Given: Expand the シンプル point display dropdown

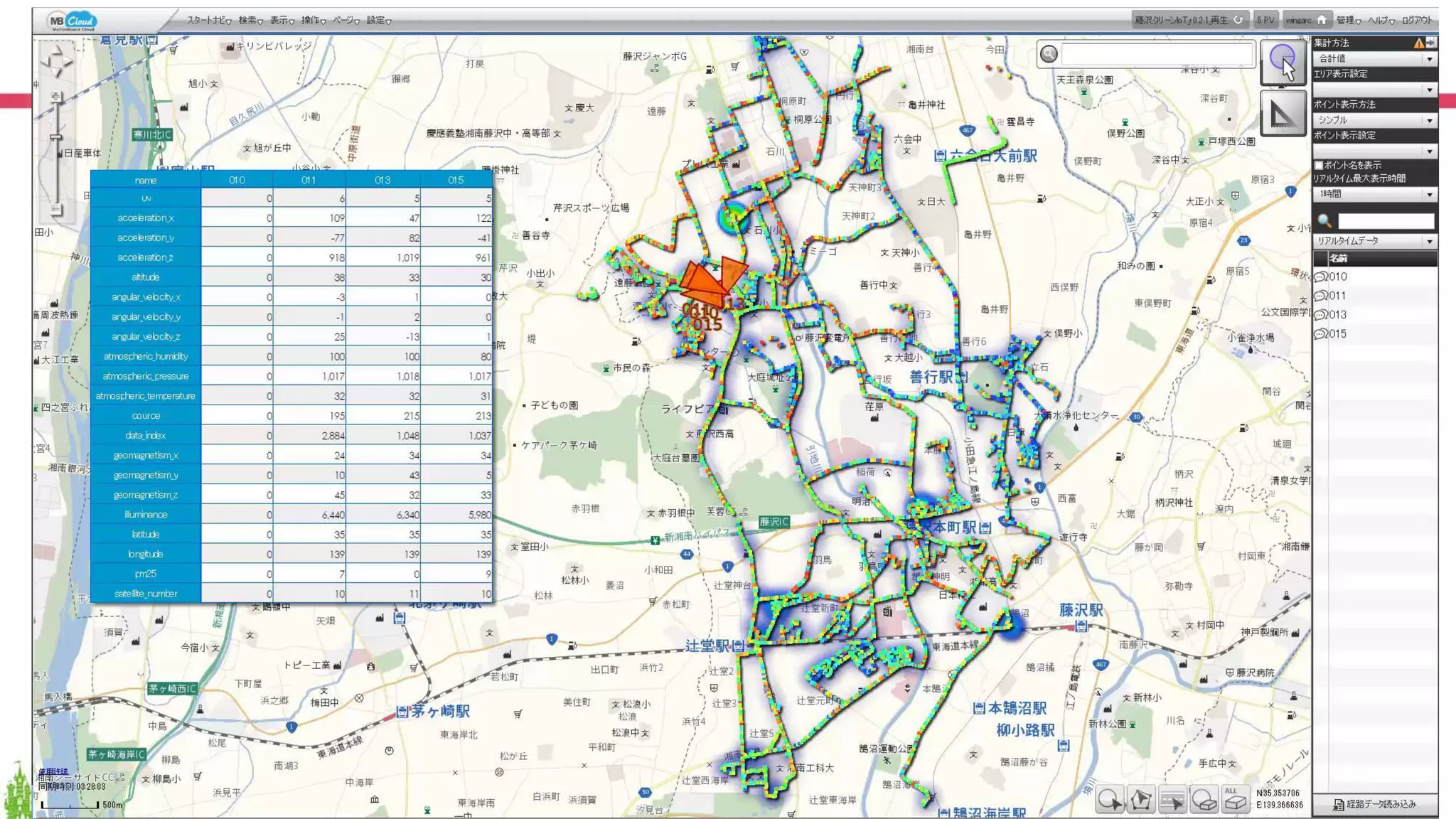Looking at the screenshot, I should (1374, 120).
